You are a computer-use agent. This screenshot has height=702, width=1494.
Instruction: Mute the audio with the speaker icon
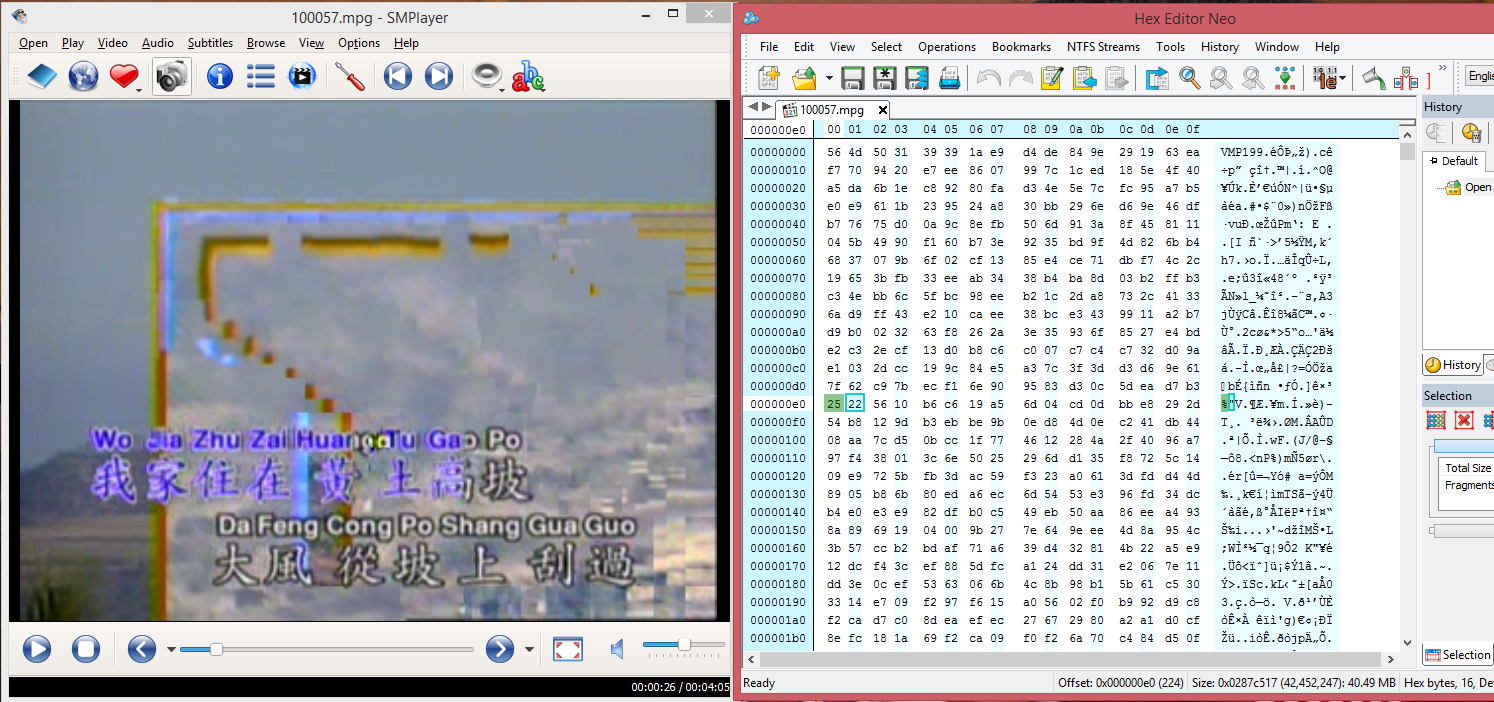pos(618,650)
